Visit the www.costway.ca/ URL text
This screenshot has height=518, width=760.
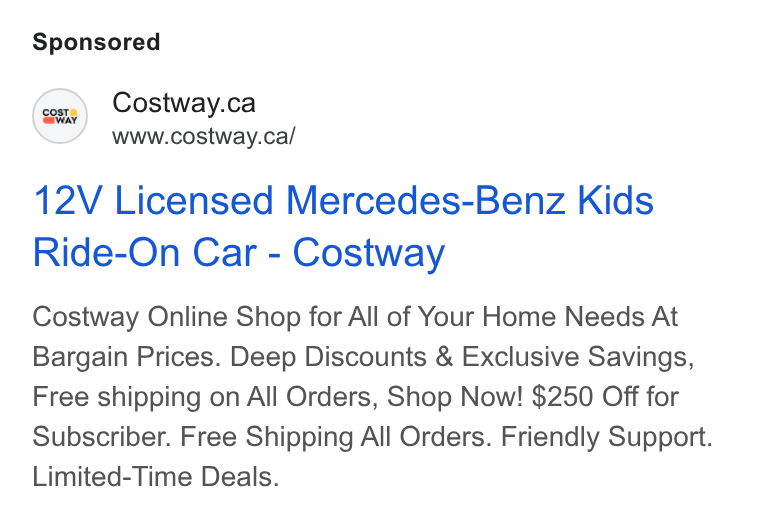(204, 136)
